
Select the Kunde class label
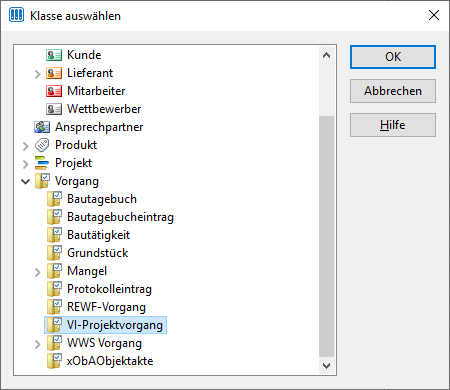point(84,55)
